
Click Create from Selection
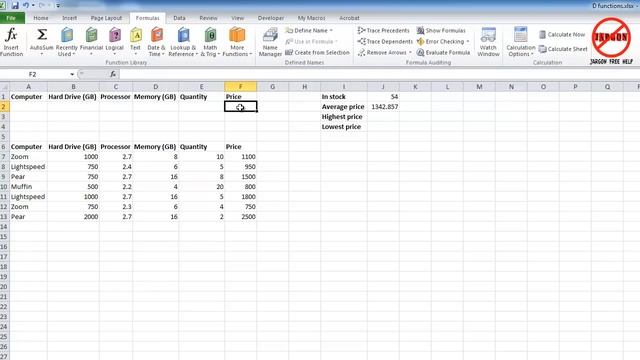(x=317, y=53)
